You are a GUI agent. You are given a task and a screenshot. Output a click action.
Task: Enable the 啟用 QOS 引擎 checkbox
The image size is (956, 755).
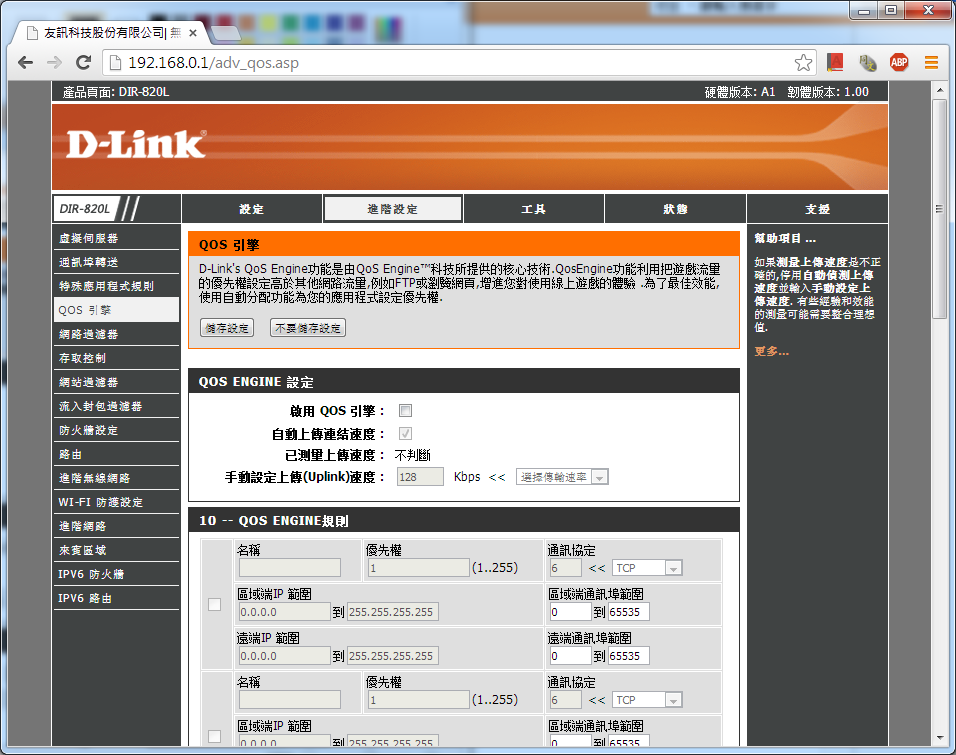[x=405, y=411]
